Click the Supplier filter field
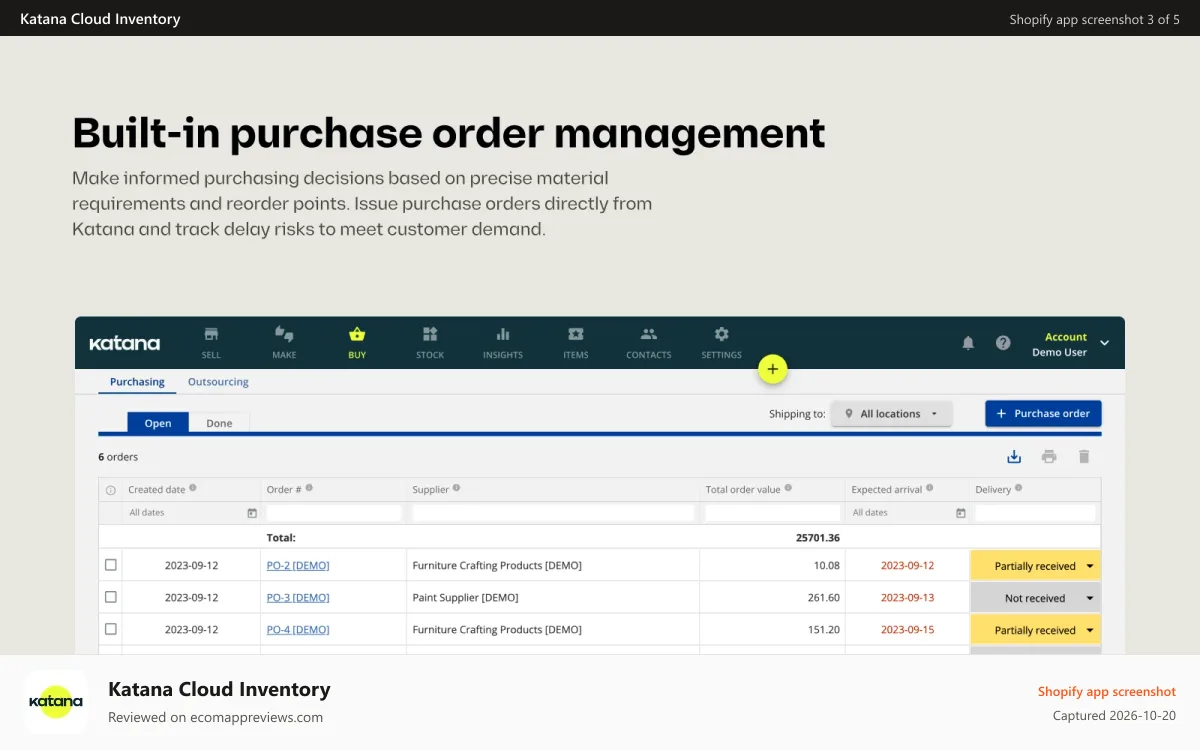This screenshot has height=750, width=1200. point(553,513)
